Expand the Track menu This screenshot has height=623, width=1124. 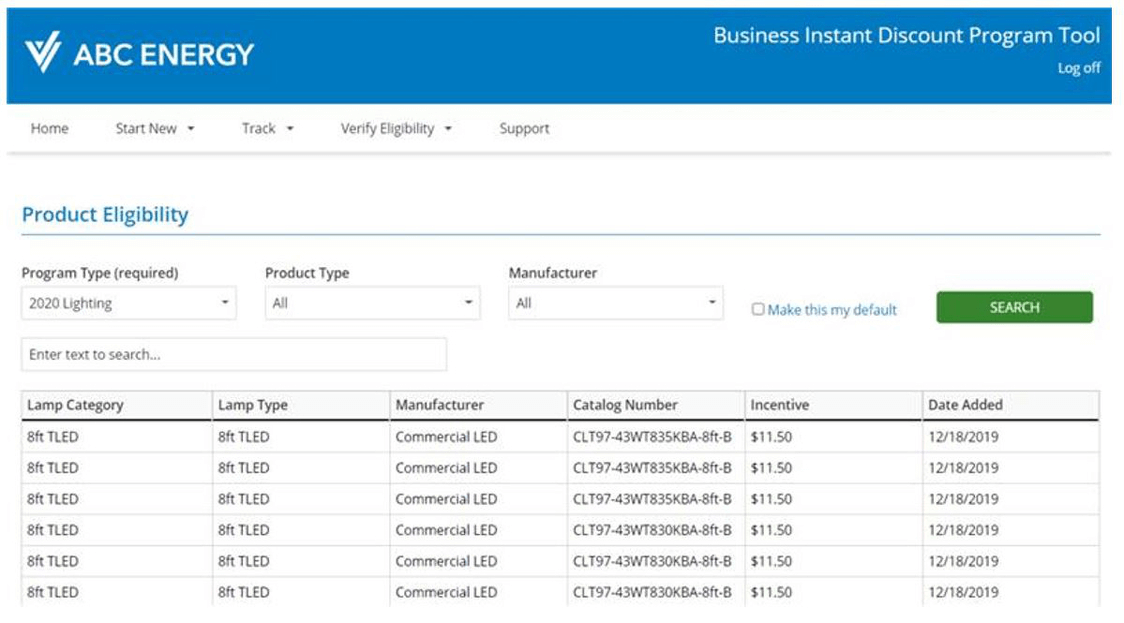point(267,128)
